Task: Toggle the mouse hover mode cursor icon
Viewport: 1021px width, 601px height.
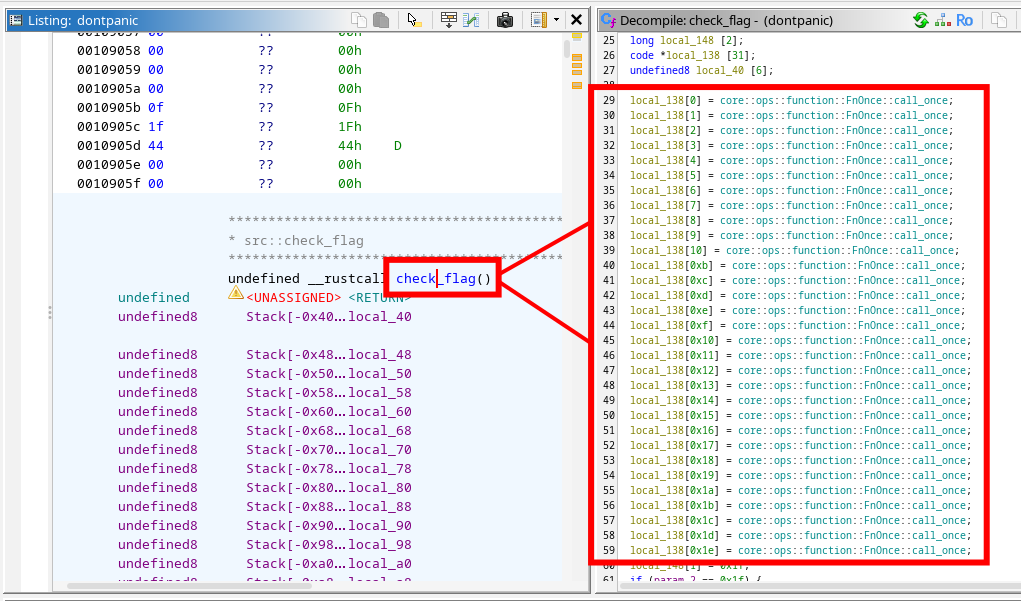Action: (413, 20)
